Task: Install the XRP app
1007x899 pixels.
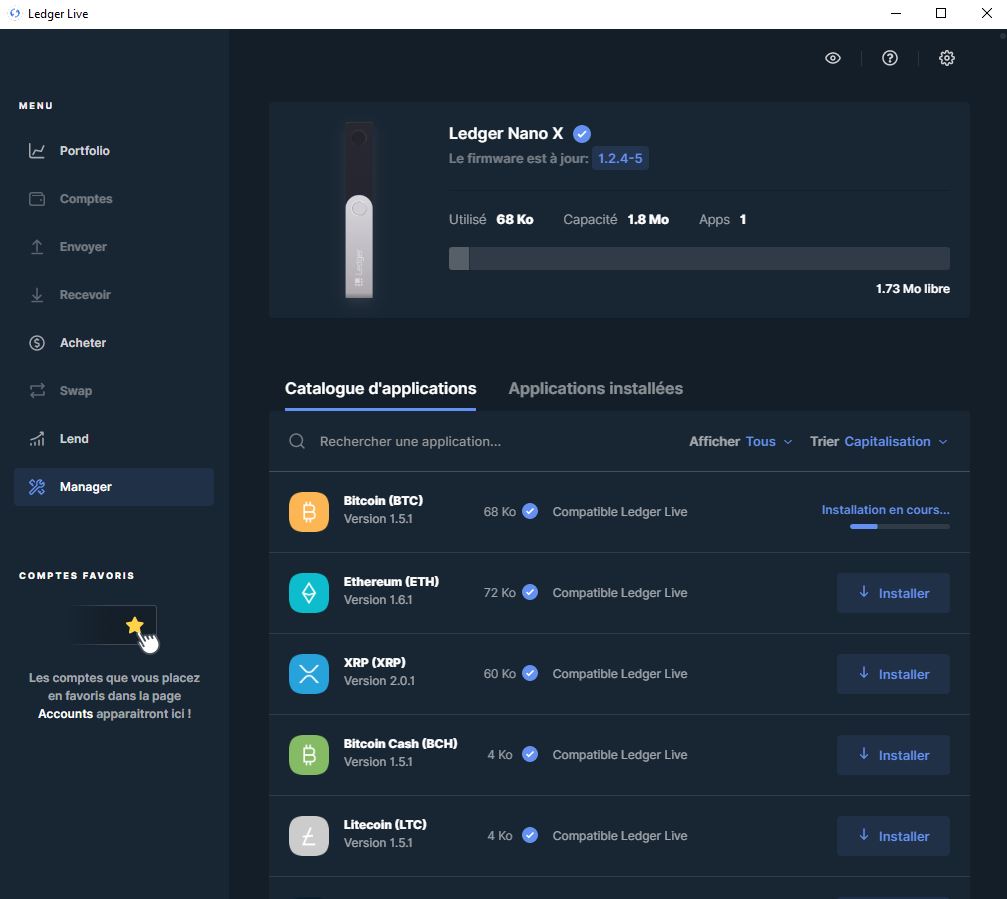Action: pos(893,674)
